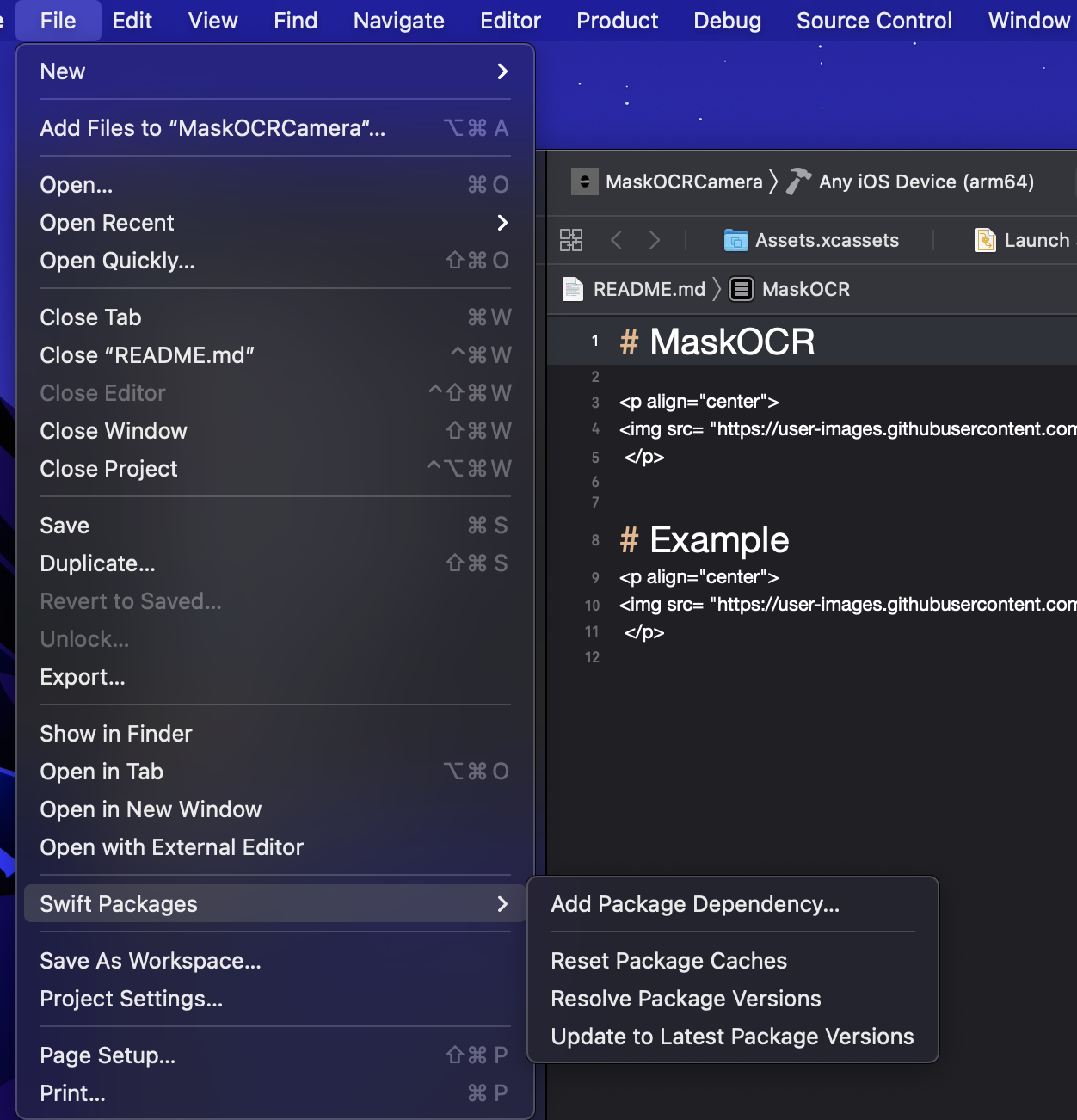Screen dimensions: 1077x1120
Task: Click the hammer icon in the scheme selector
Action: click(x=797, y=181)
